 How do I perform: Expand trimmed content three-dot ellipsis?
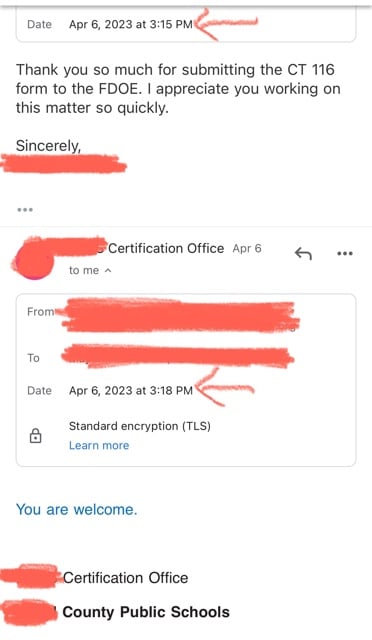[x=25, y=210]
